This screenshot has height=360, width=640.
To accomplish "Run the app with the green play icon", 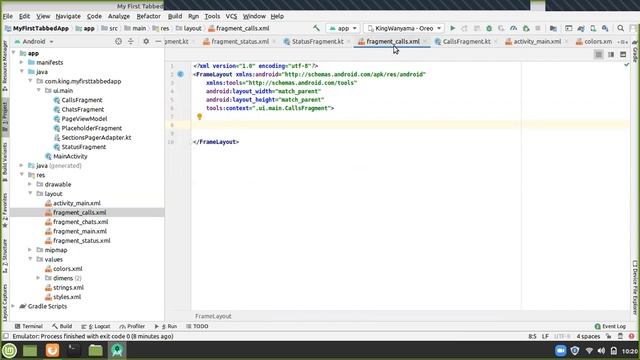I will coord(452,28).
